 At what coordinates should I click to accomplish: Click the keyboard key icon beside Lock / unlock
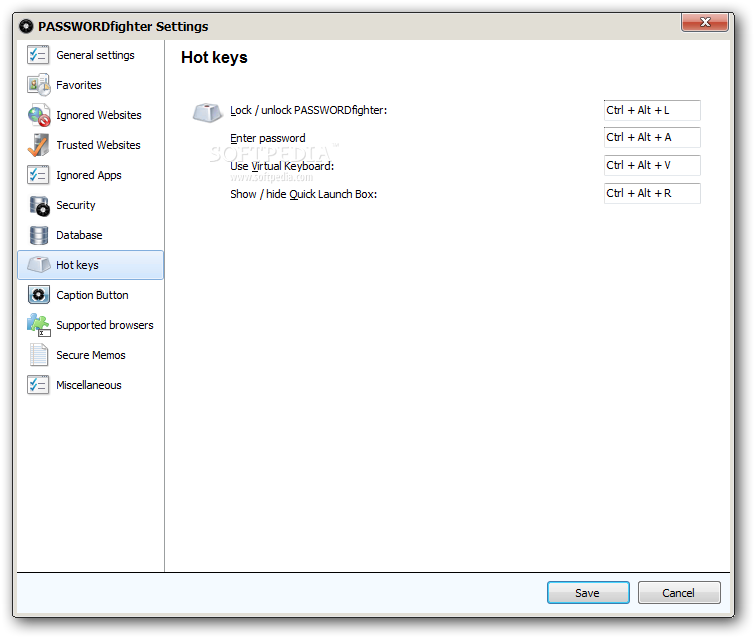208,113
